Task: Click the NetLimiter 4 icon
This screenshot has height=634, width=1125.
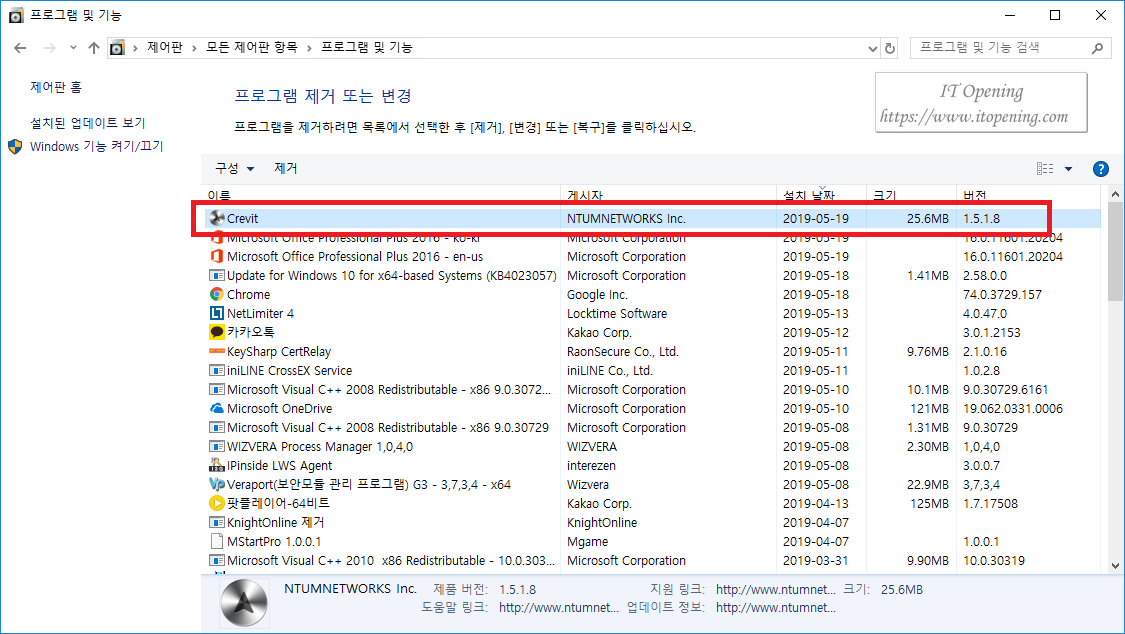Action: point(217,313)
